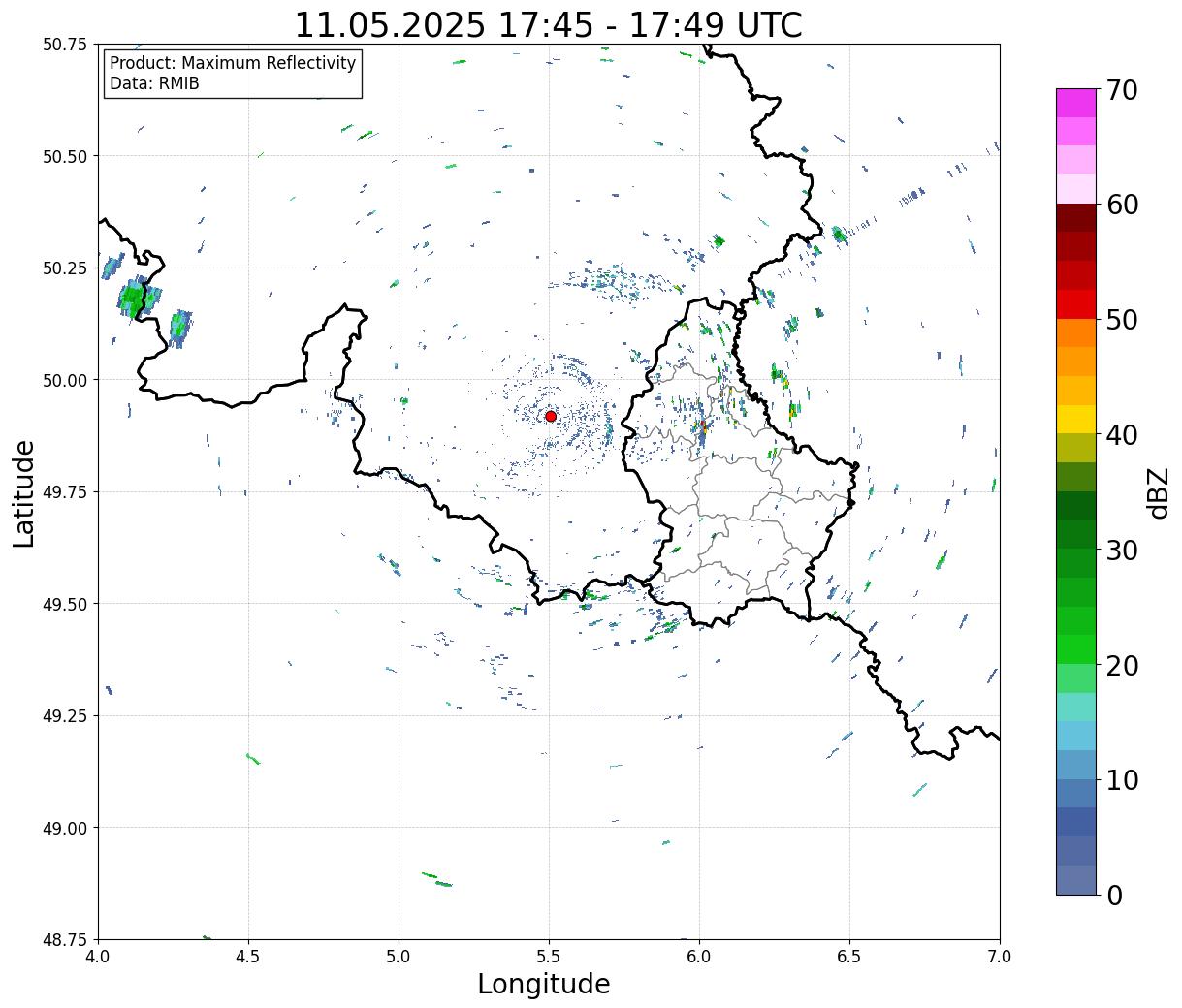Pick the bright red colorbar segment above 50
This screenshot has height=1008, width=1182.
click(x=1076, y=304)
